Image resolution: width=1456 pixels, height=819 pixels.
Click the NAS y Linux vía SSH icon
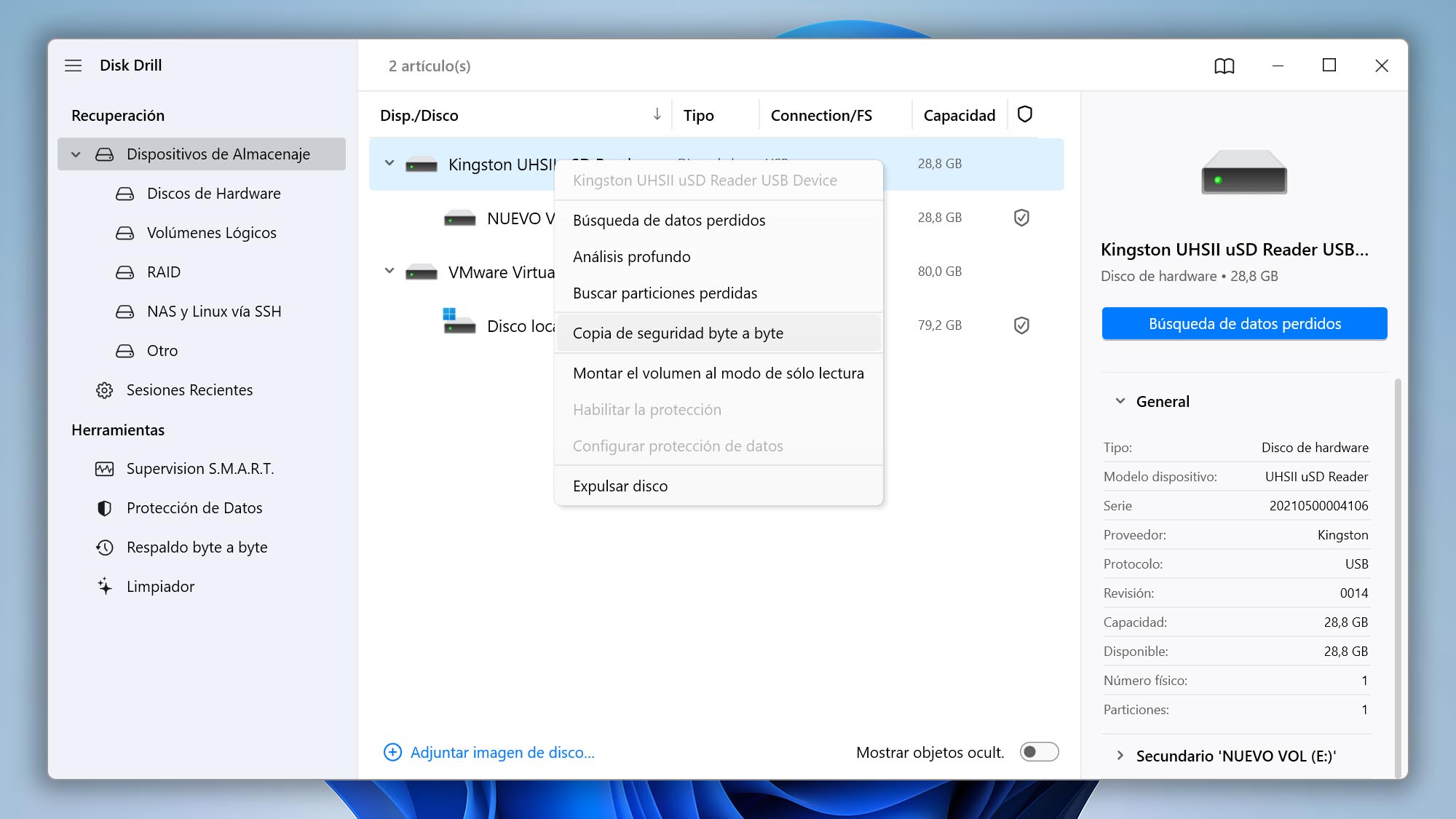125,312
